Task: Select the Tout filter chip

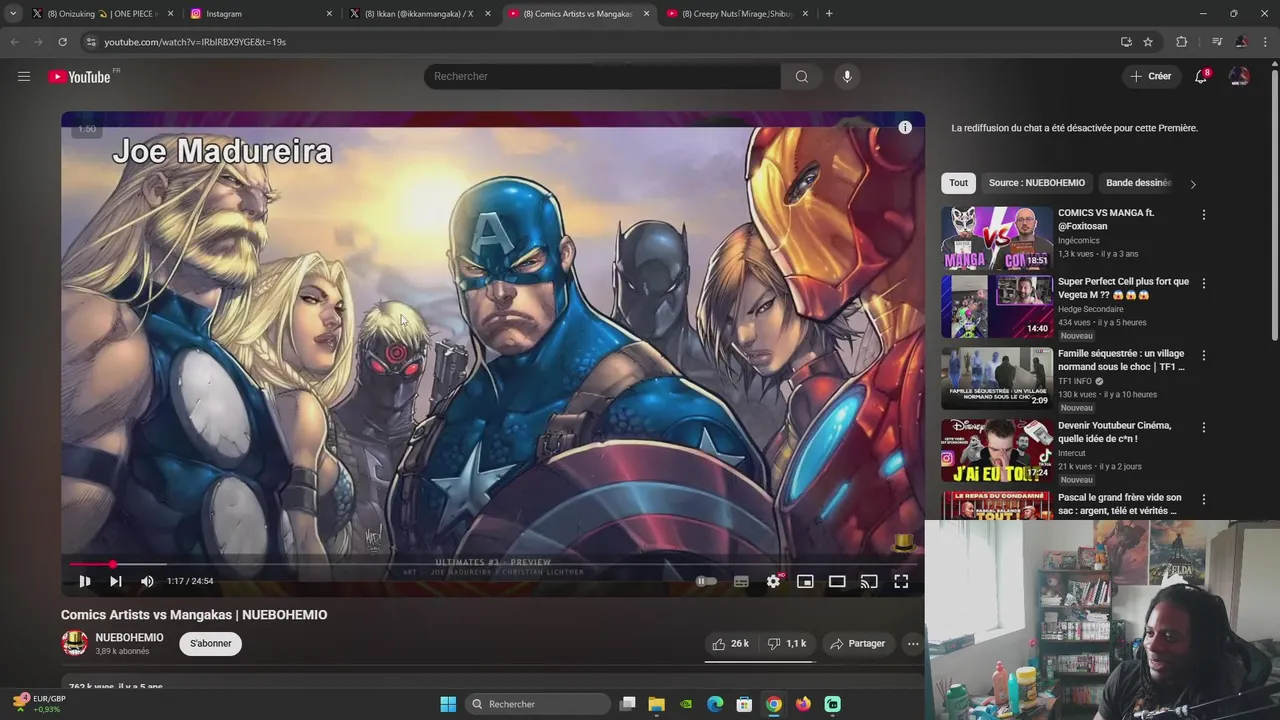Action: click(959, 183)
